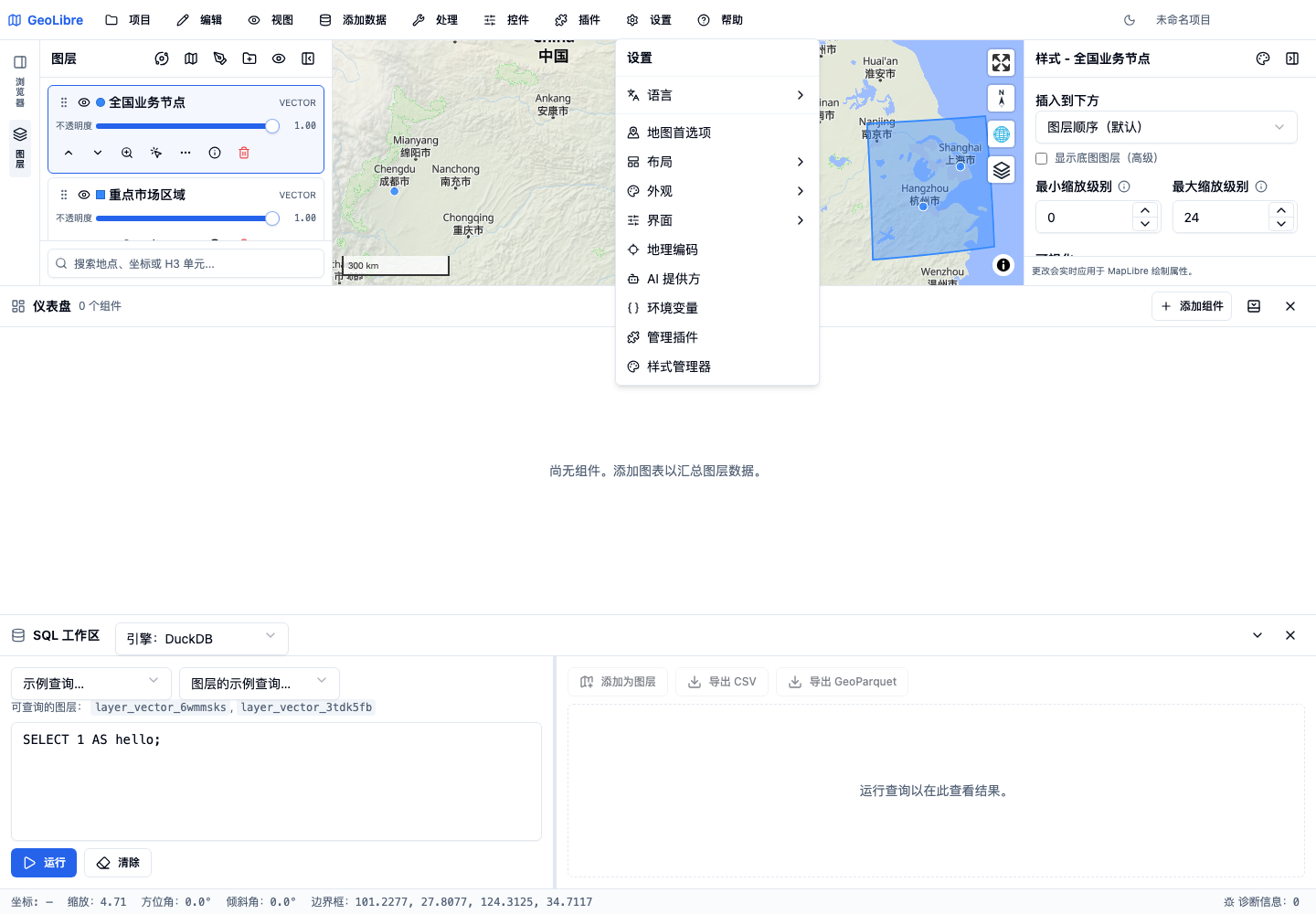The width and height of the screenshot is (1316, 914).
Task: Click 添加组件 button
Action: tap(1192, 306)
